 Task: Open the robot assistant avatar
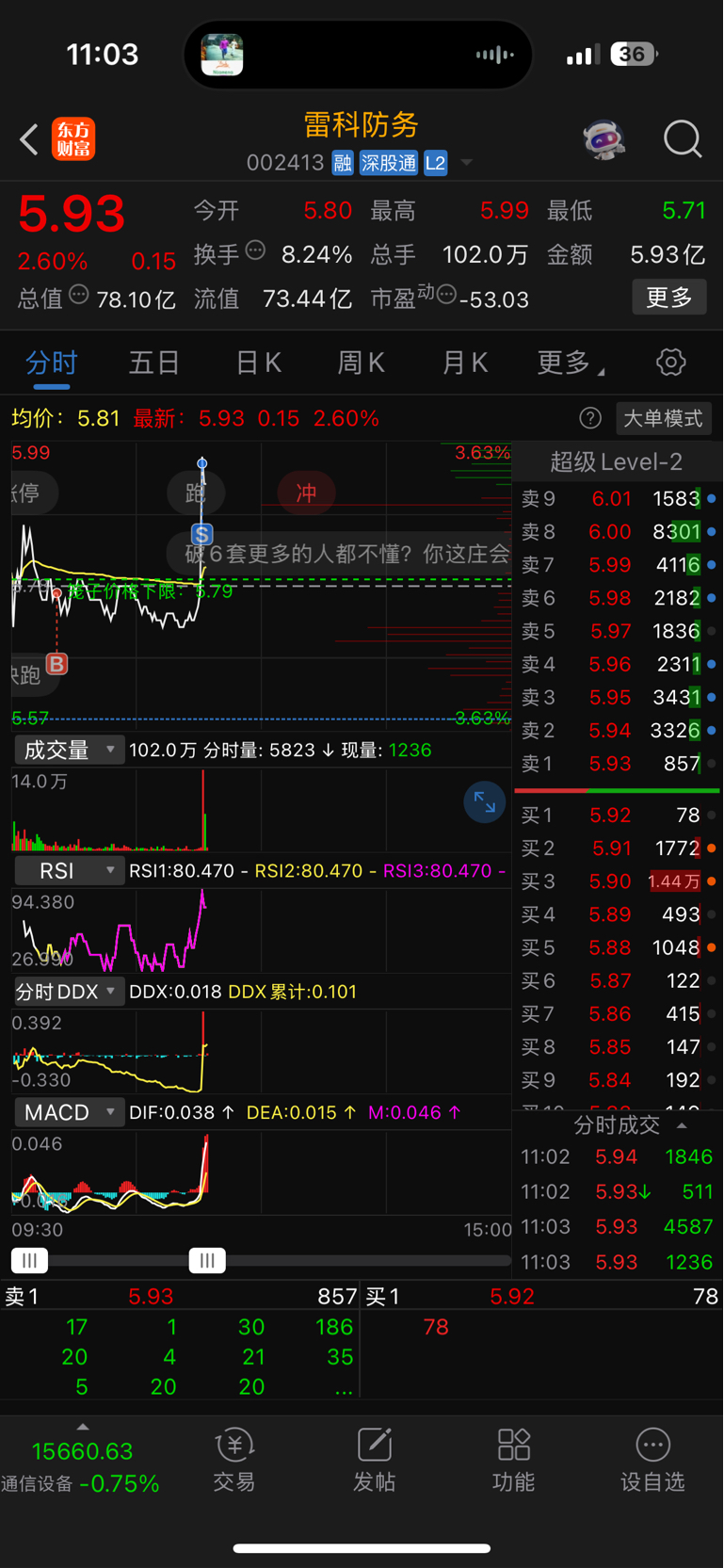pyautogui.click(x=603, y=139)
